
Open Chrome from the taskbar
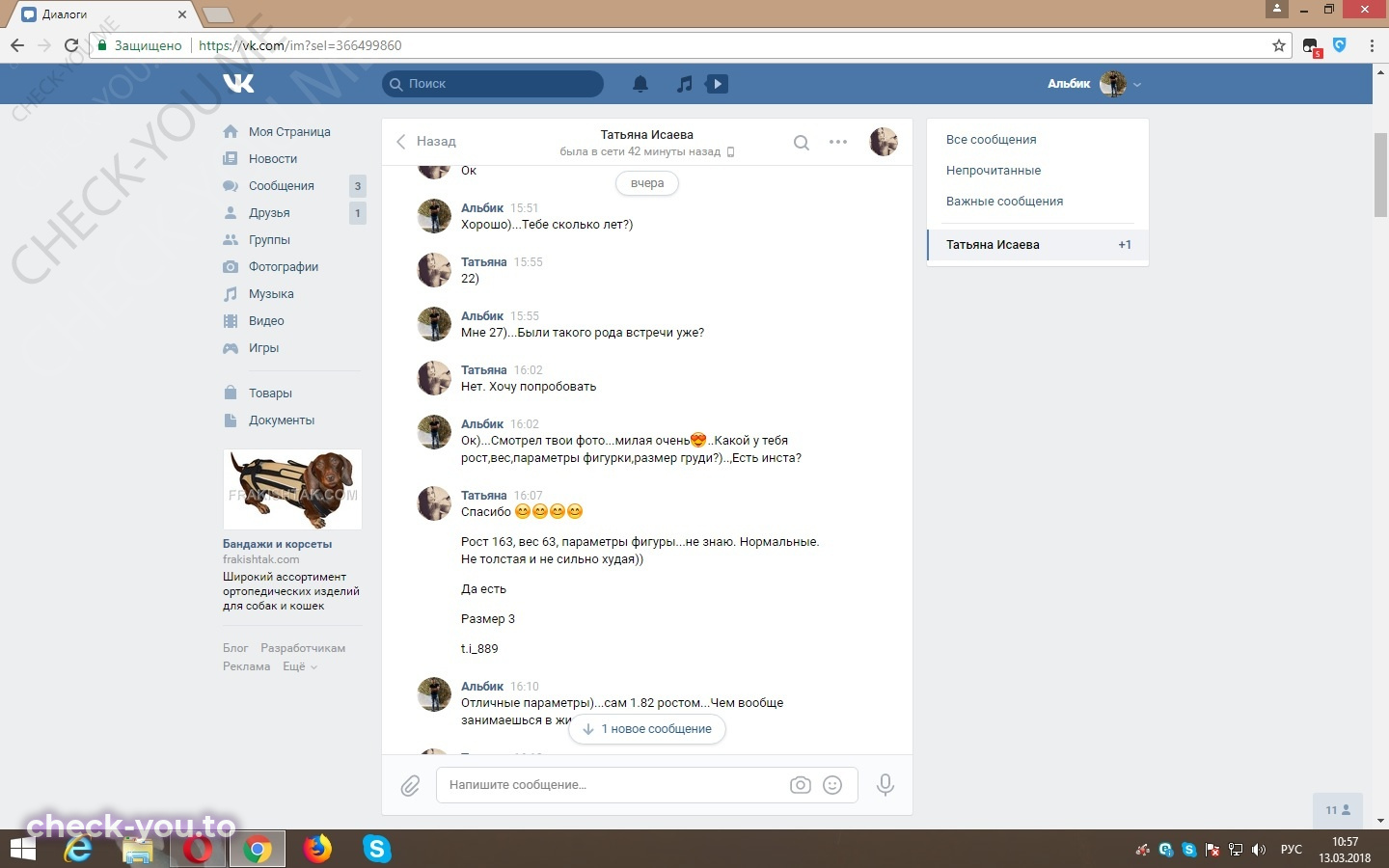257,849
